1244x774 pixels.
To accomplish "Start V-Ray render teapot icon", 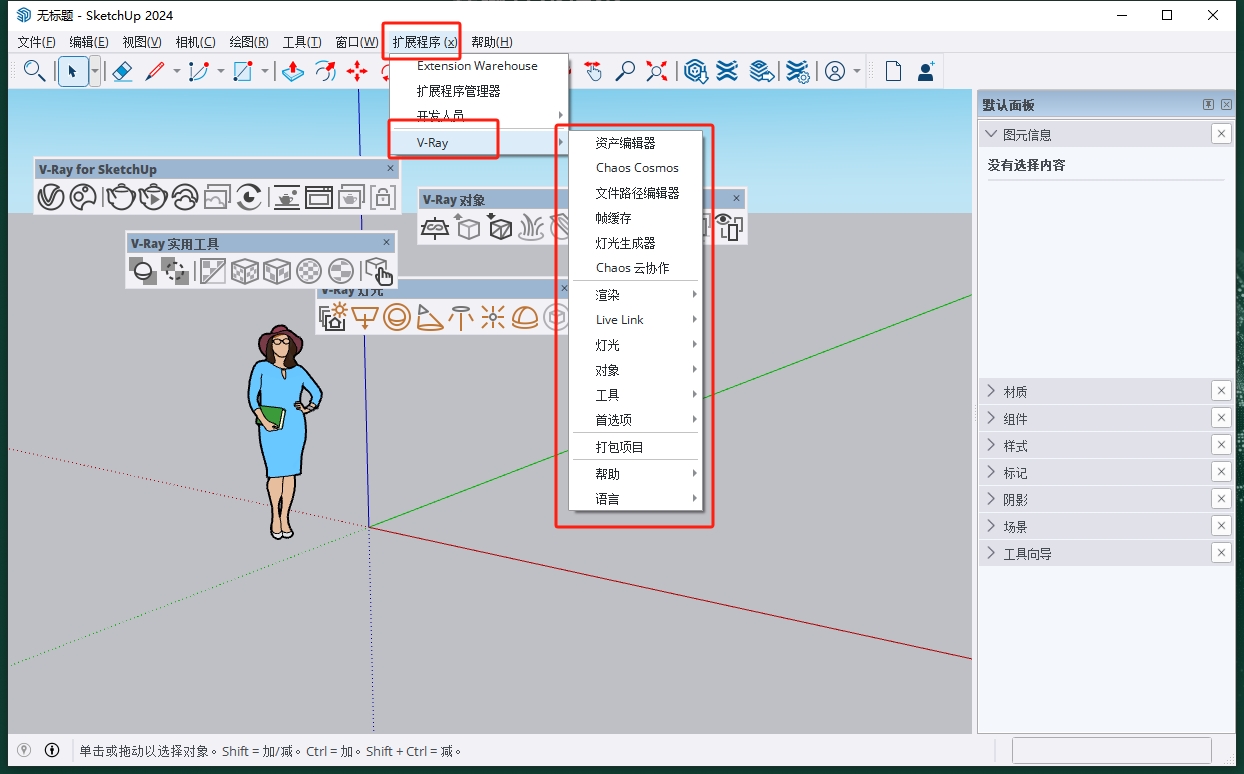I will coord(121,198).
